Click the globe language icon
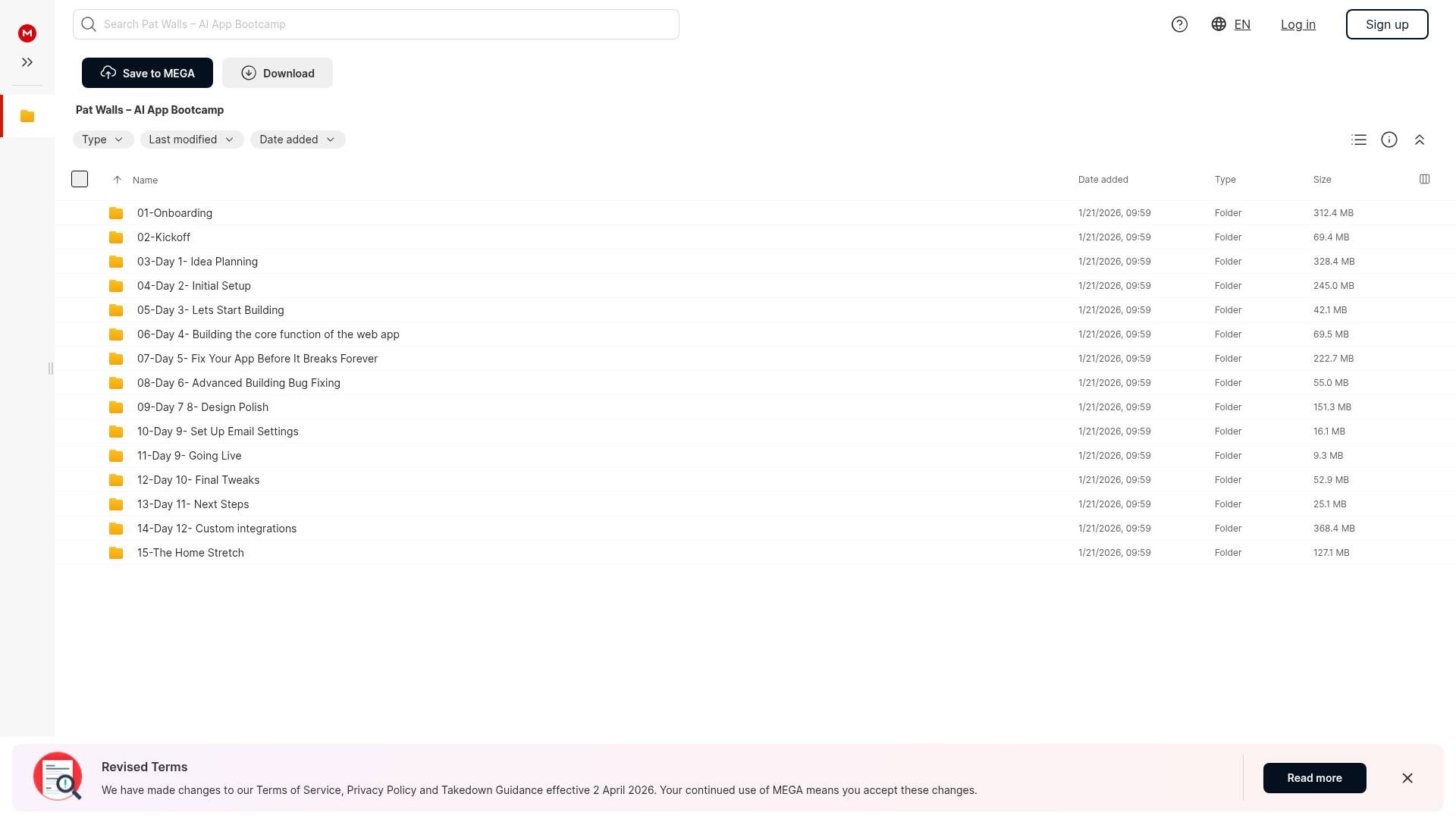 pyautogui.click(x=1219, y=24)
